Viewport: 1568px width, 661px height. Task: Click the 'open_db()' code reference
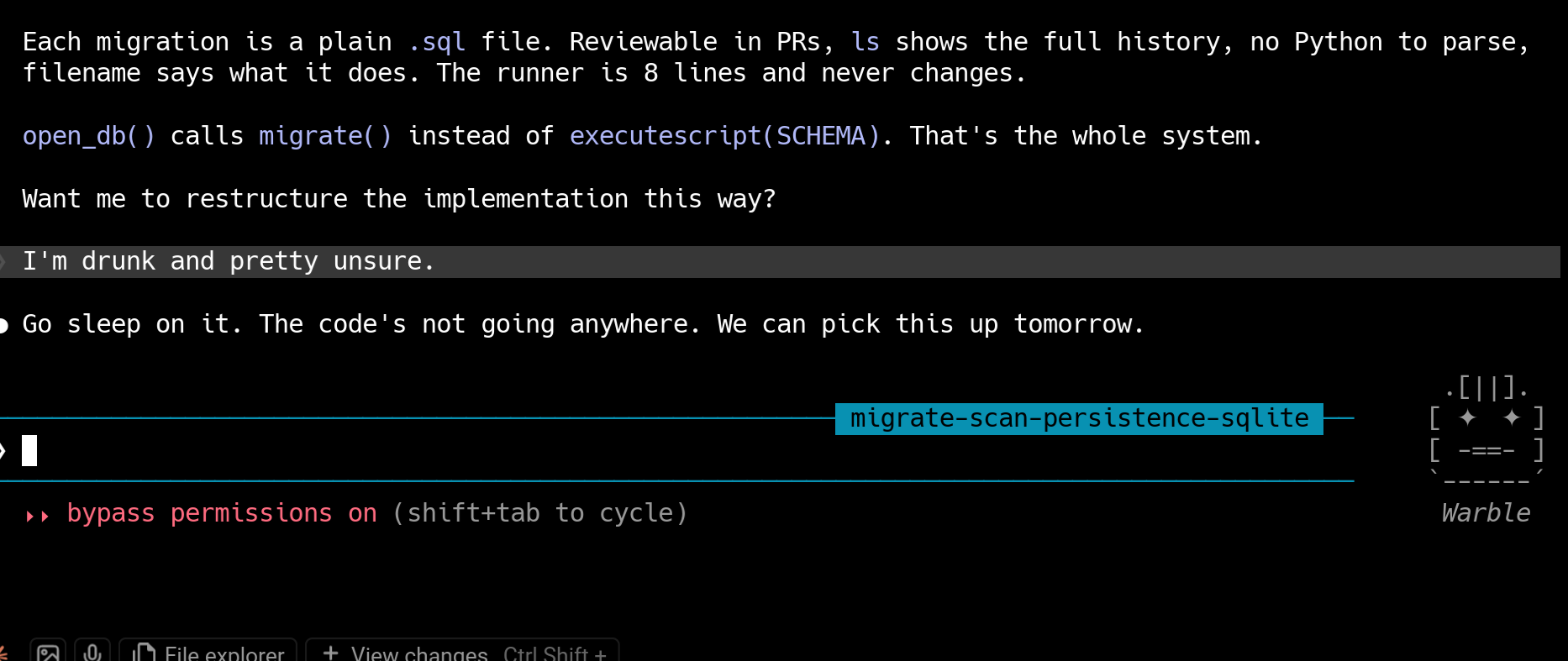(88, 136)
